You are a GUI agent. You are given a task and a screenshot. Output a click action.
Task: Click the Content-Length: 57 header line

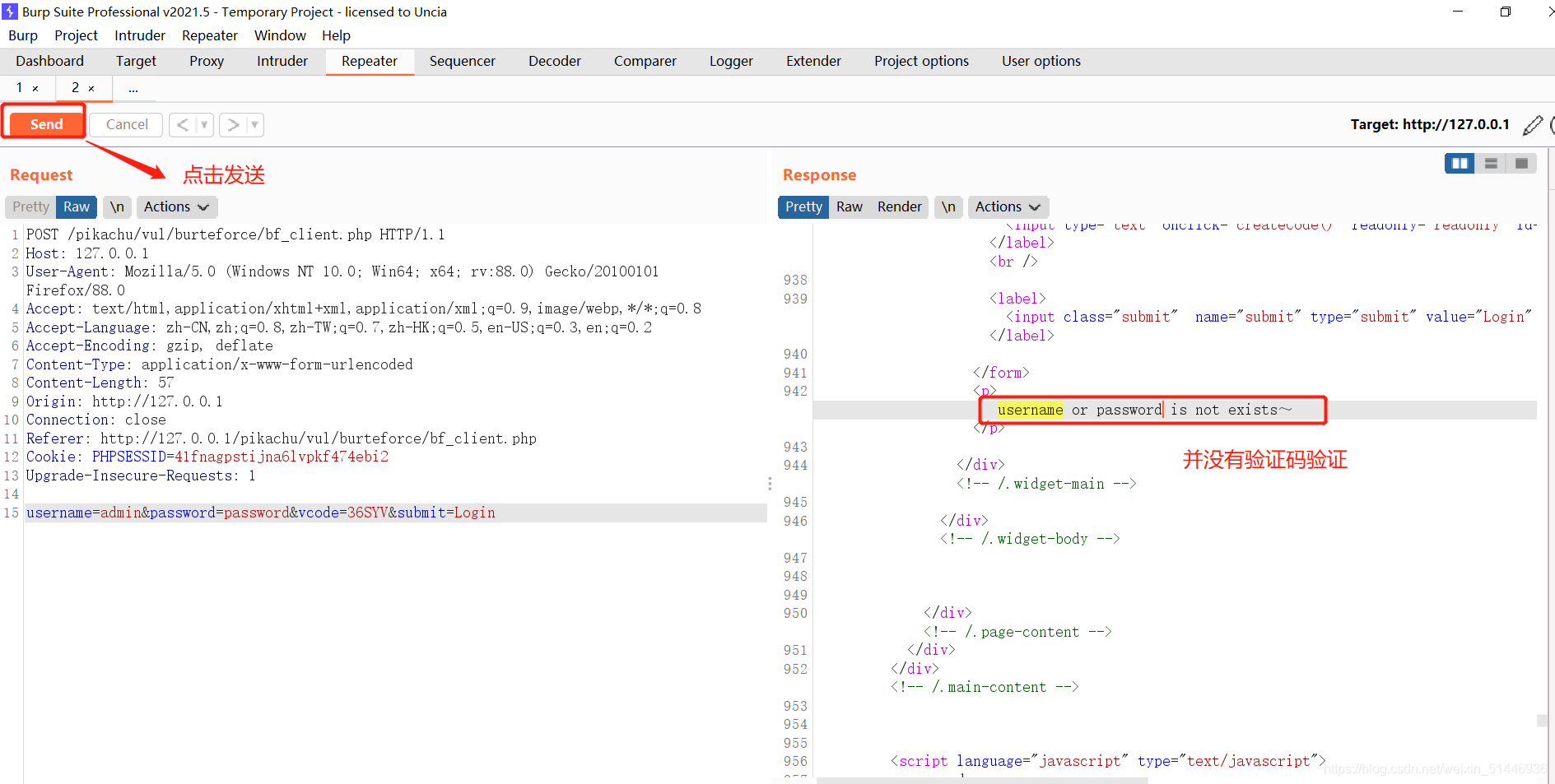tap(100, 383)
